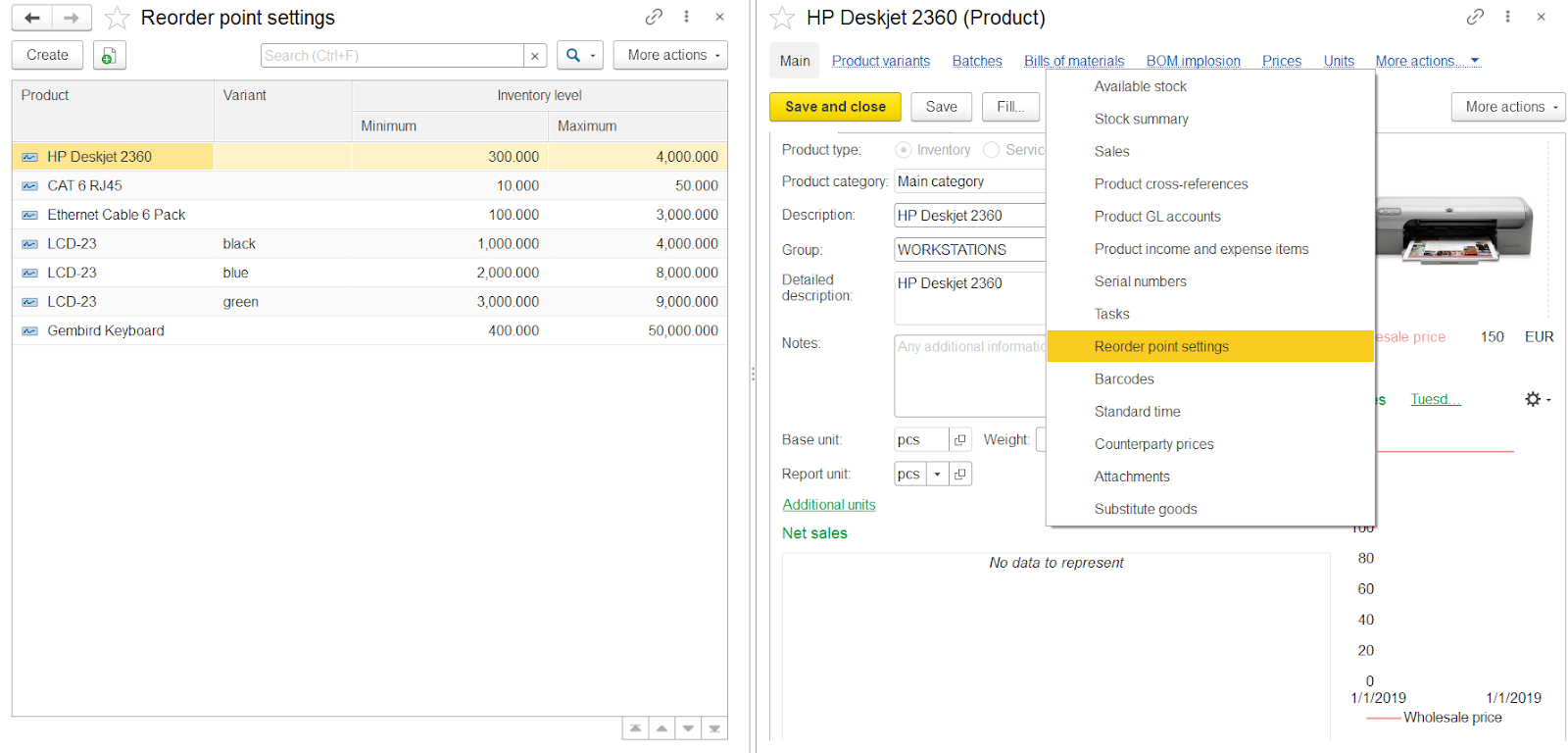Viewport: 1568px width, 753px height.
Task: Click the Save button
Action: pos(942,107)
